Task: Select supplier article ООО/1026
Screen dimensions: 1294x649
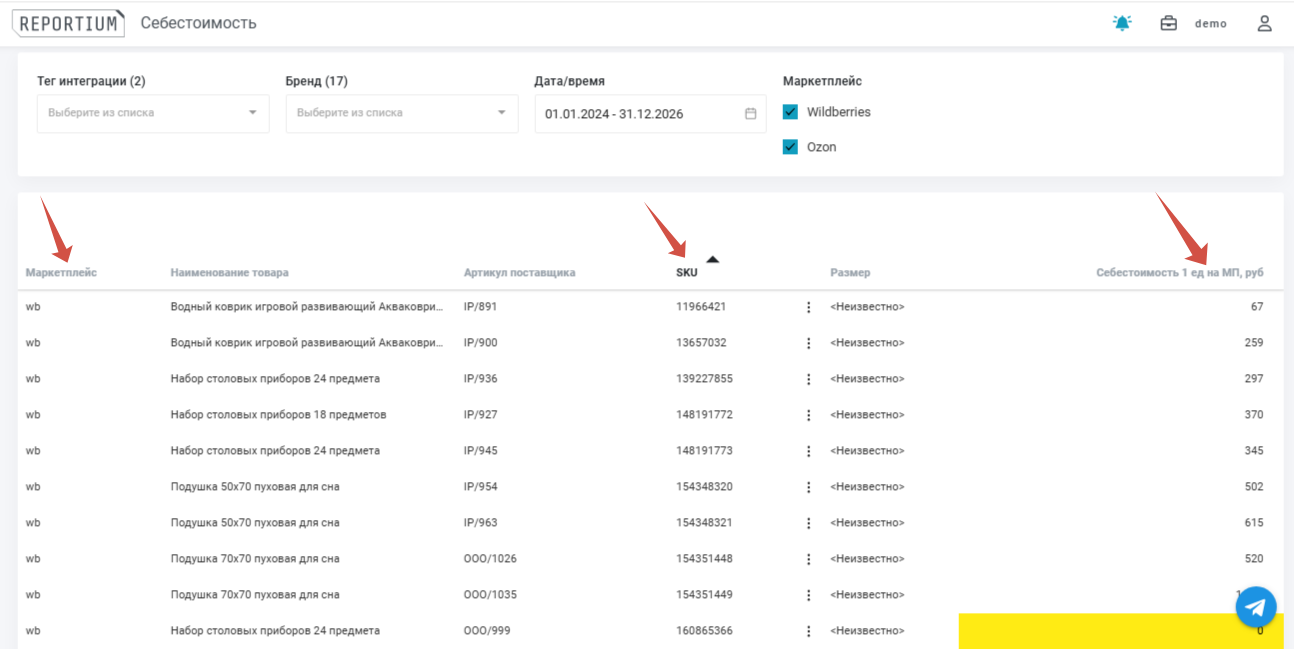Action: 490,559
